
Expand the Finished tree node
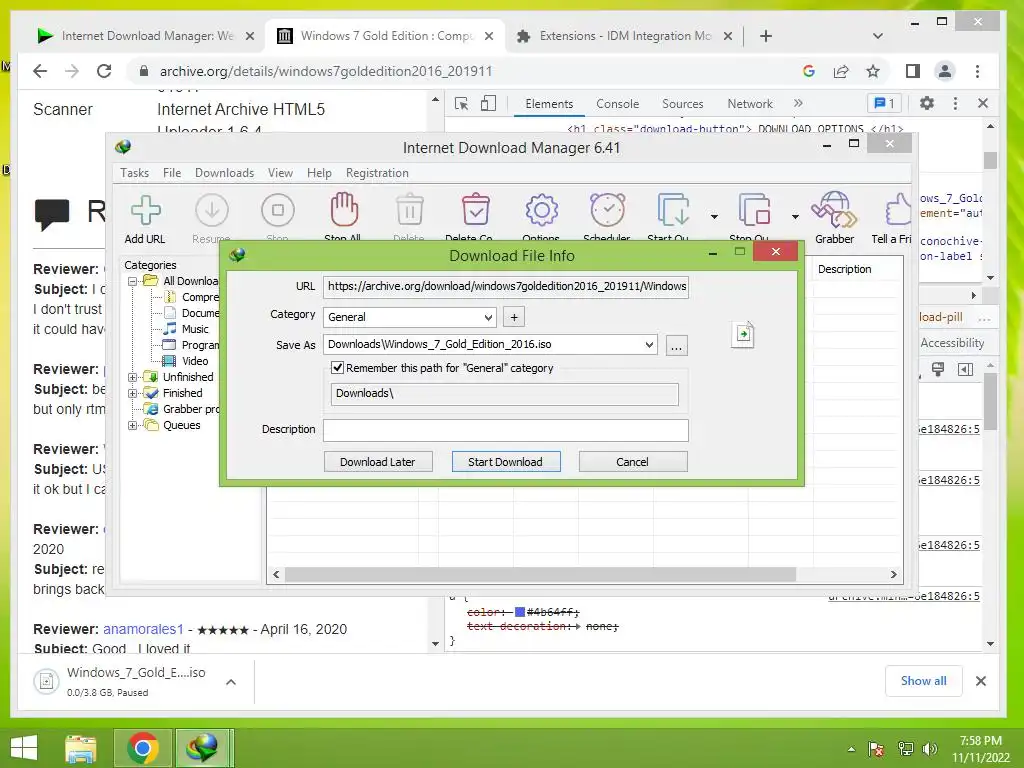pyautogui.click(x=133, y=393)
